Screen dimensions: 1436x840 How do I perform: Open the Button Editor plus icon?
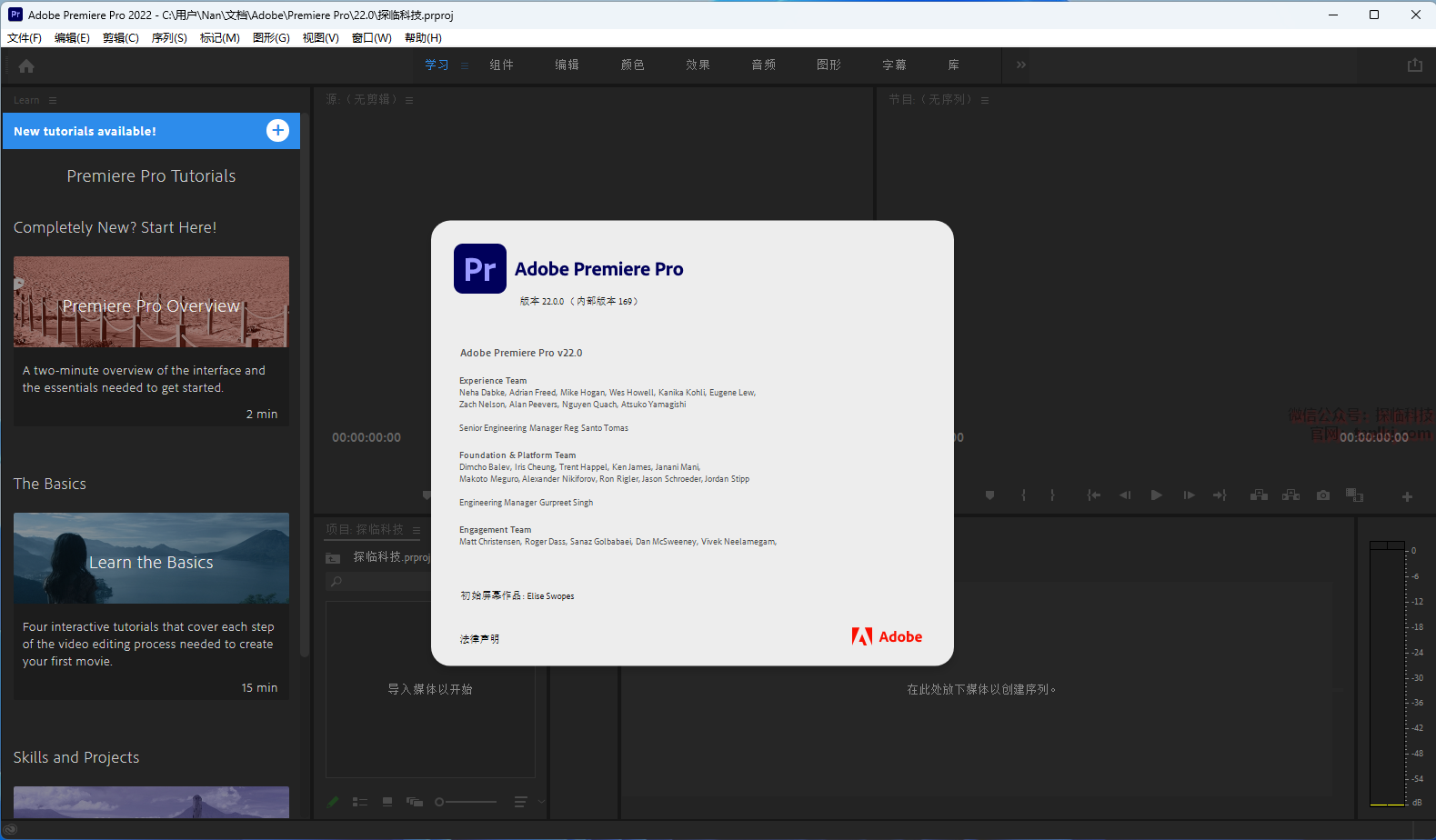tap(1407, 496)
